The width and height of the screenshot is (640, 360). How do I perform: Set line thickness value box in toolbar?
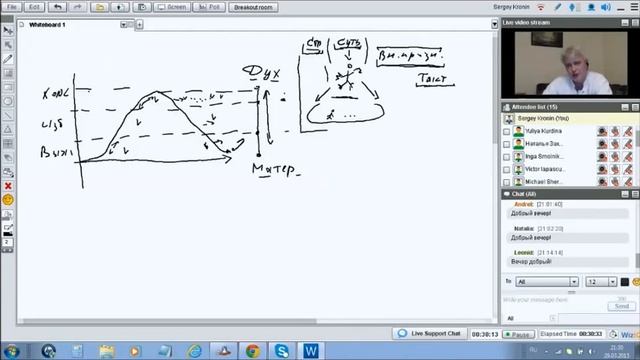click(x=7, y=242)
